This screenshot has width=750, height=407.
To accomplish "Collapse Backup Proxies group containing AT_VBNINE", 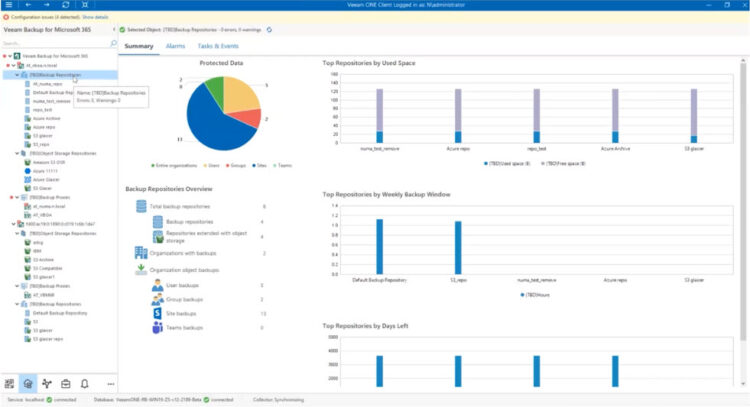I will point(17,286).
